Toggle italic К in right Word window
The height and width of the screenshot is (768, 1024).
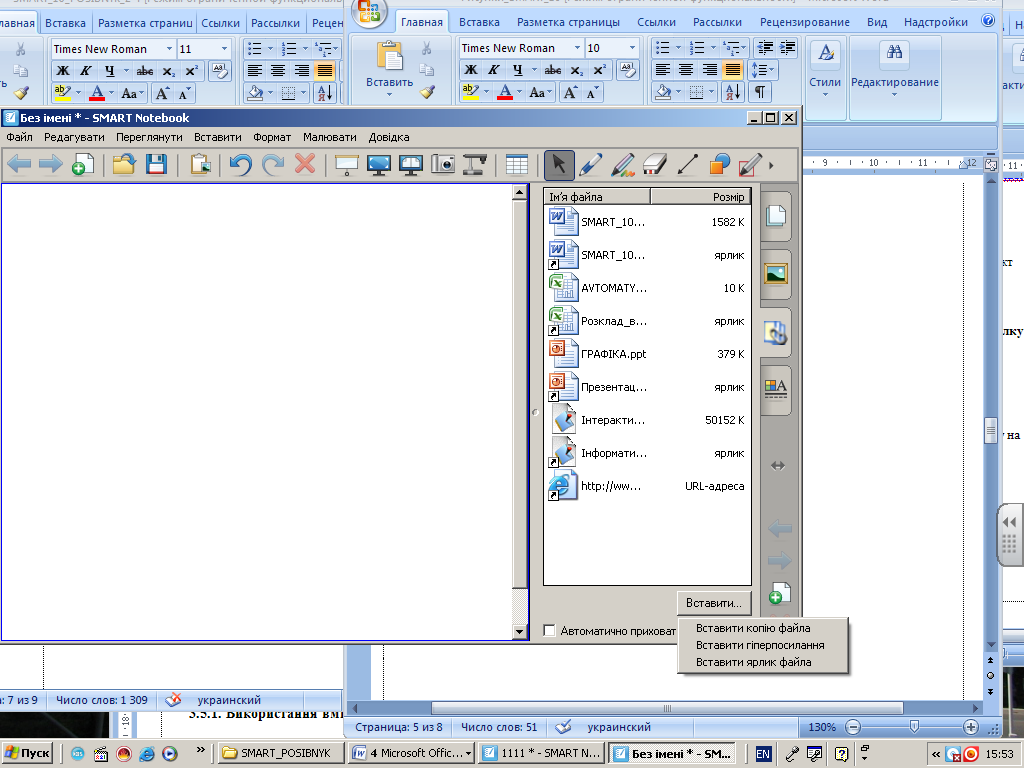coord(494,70)
